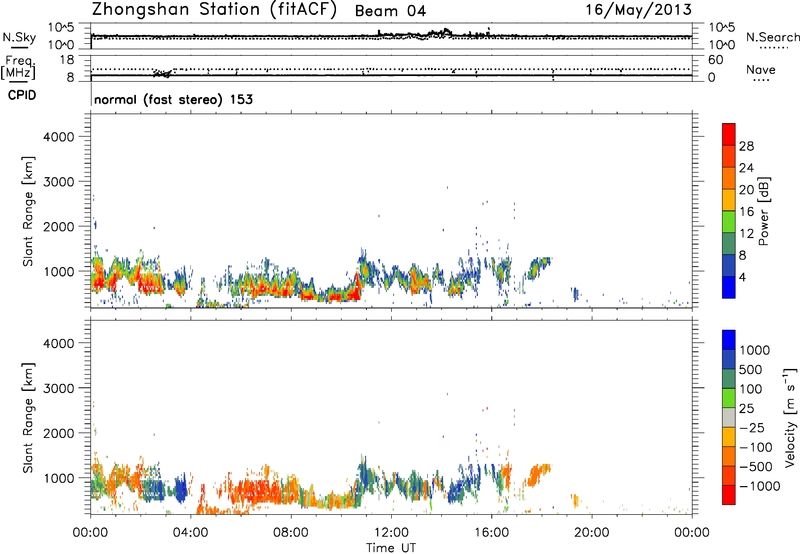Click the '-25' velocity colorbar value
Image resolution: width=800 pixels, height=554 pixels.
click(x=752, y=428)
